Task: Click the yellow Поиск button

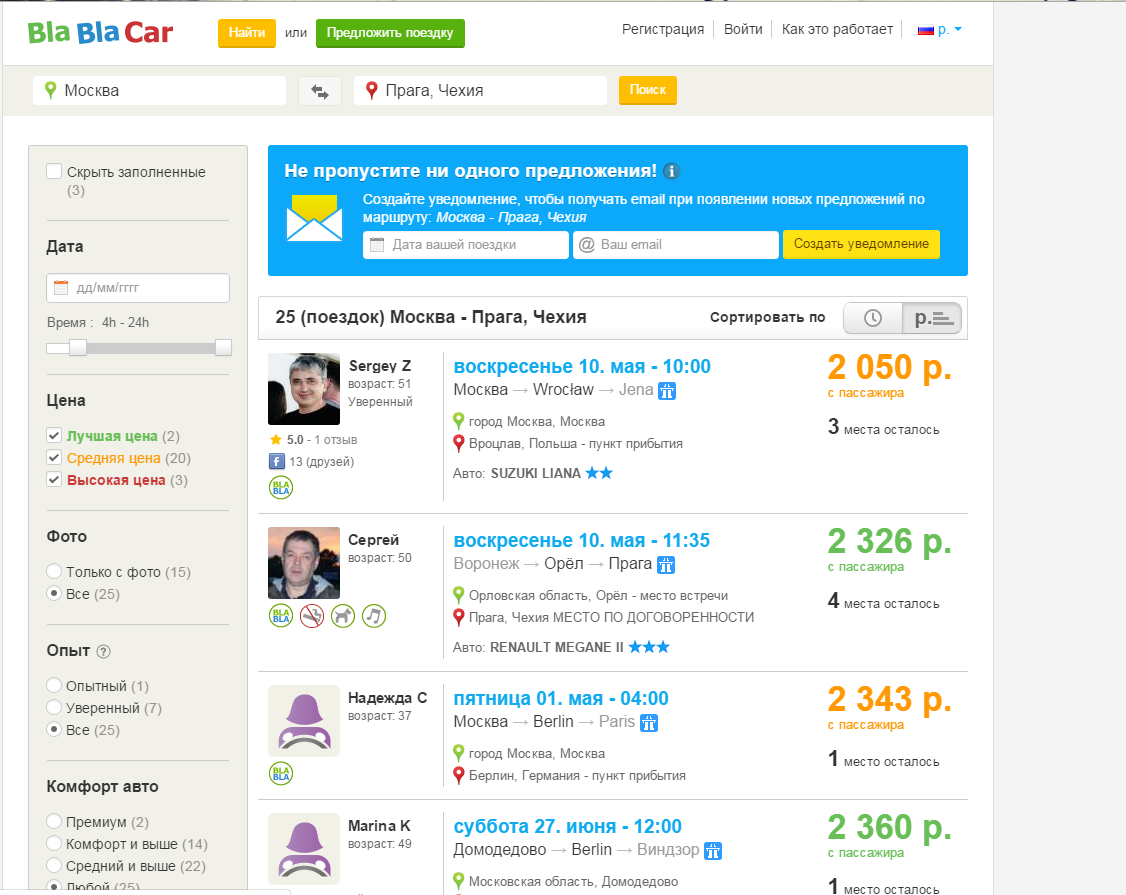Action: coord(648,91)
